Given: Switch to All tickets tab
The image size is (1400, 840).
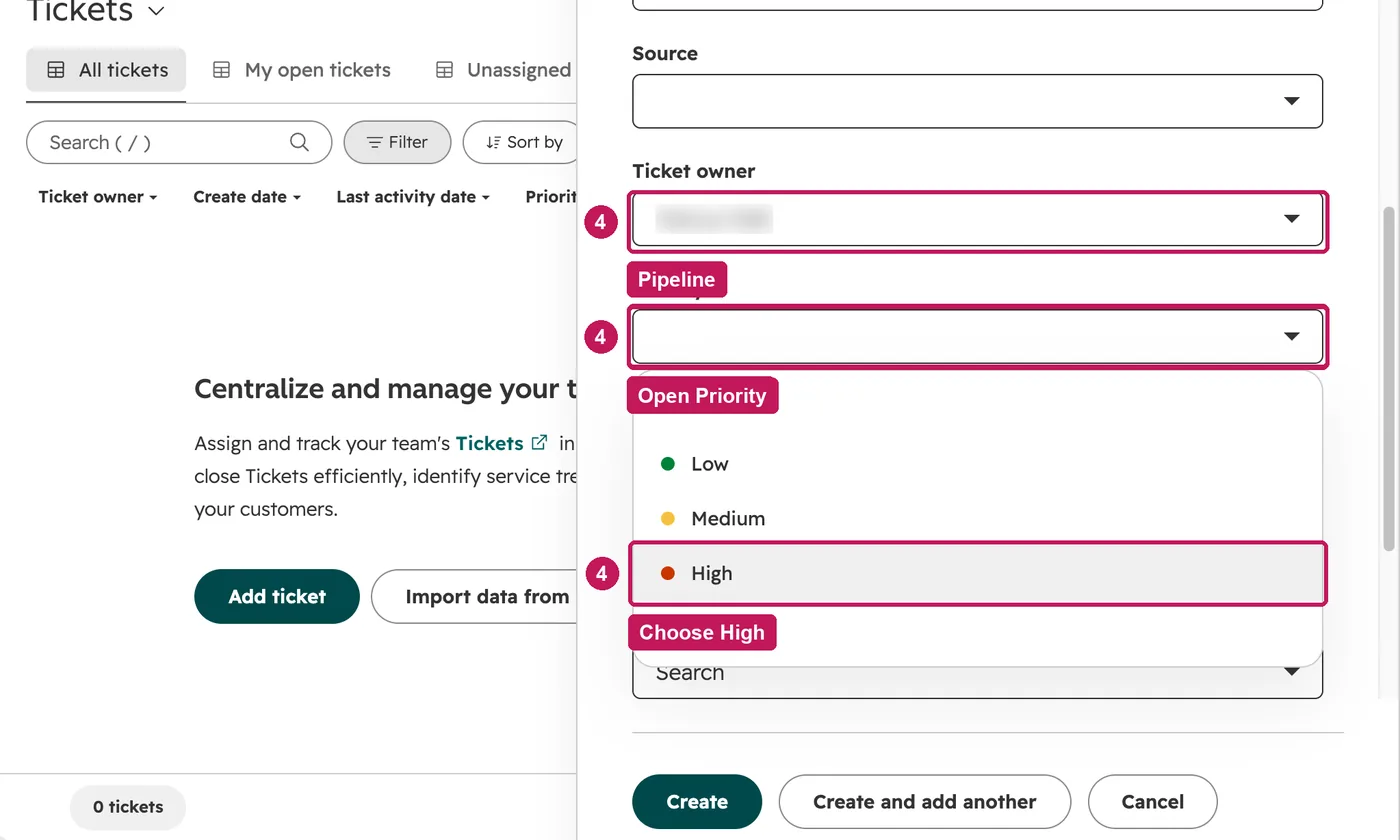Looking at the screenshot, I should click(x=106, y=70).
